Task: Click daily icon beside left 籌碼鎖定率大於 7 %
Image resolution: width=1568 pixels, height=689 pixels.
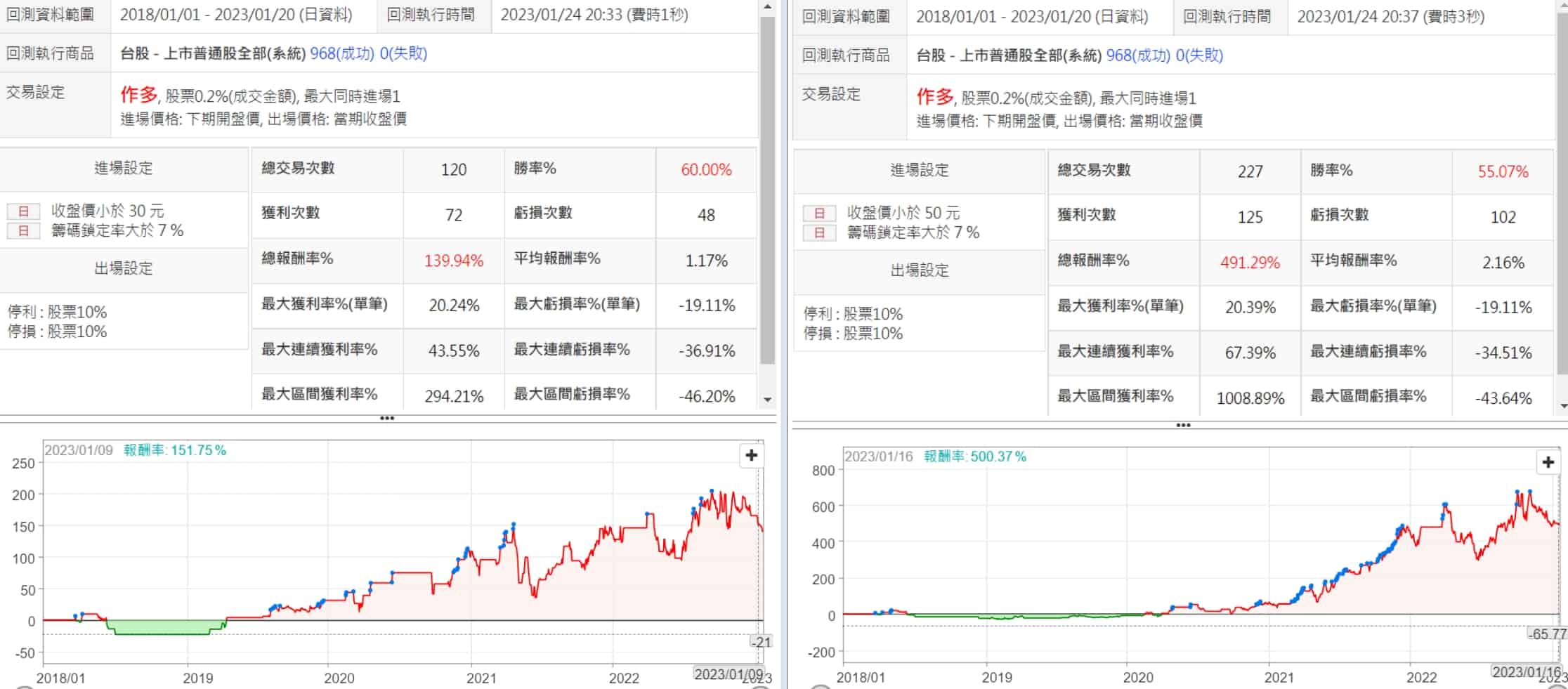Action: tap(23, 230)
